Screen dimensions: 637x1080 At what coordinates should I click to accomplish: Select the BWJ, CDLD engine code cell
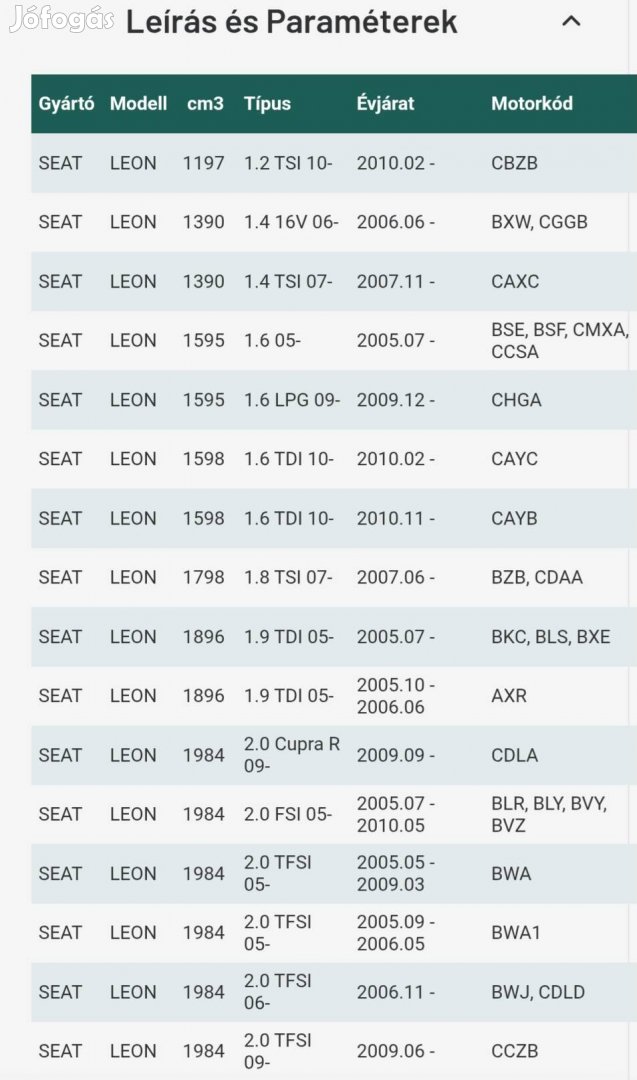(538, 992)
